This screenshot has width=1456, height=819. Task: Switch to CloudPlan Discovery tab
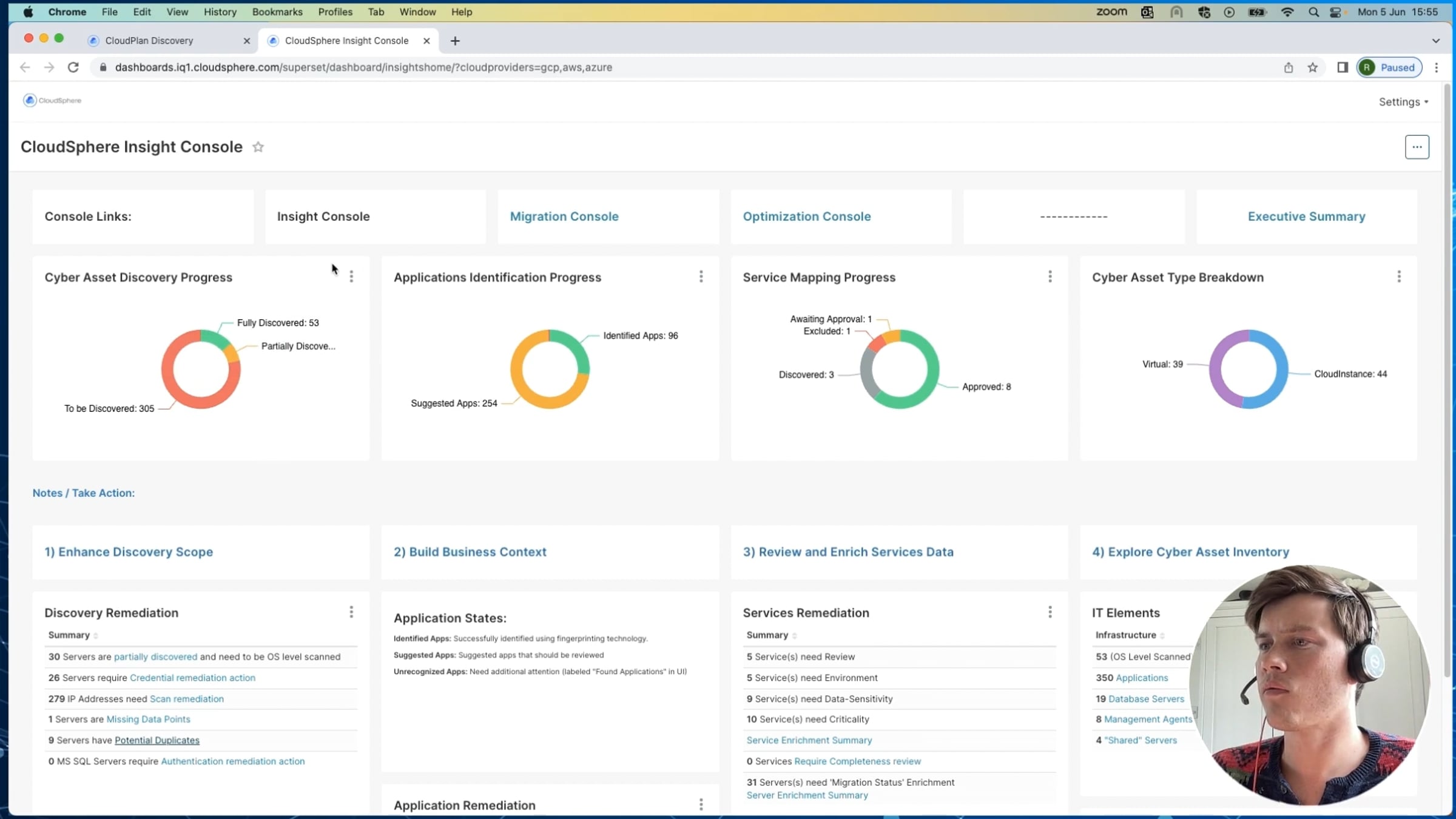coord(149,41)
